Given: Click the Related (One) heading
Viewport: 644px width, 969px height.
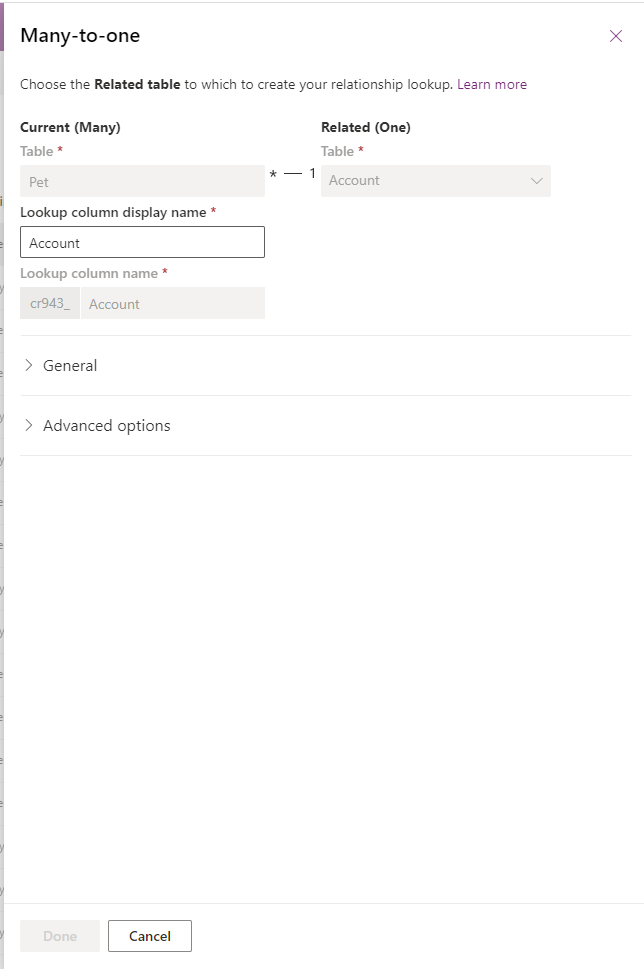Looking at the screenshot, I should click(x=366, y=127).
